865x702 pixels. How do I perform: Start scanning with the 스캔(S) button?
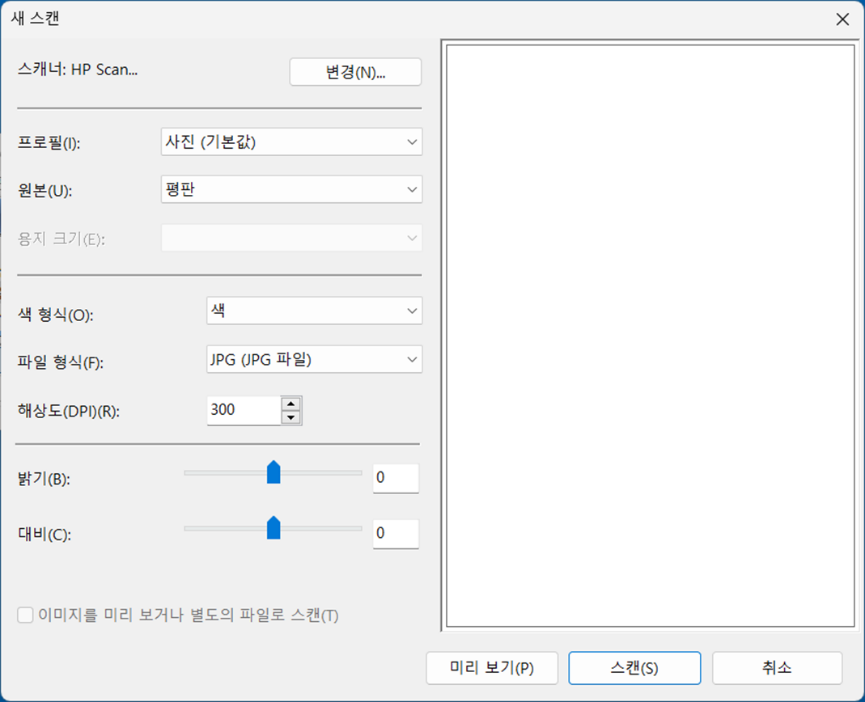click(x=634, y=668)
